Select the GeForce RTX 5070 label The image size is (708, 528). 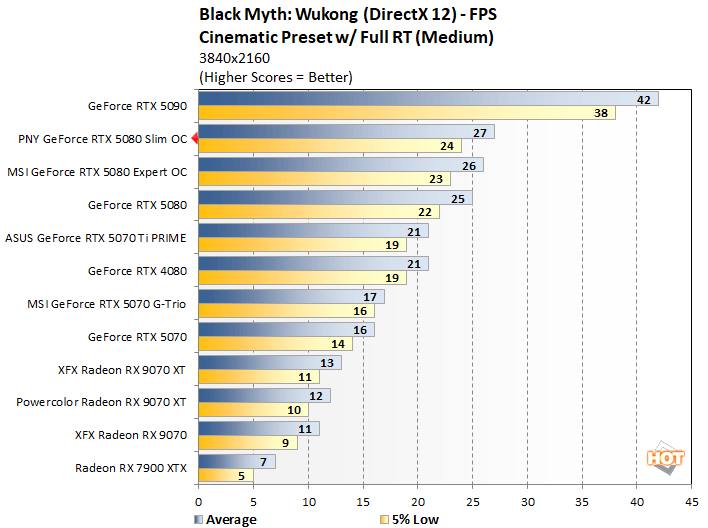(137, 337)
